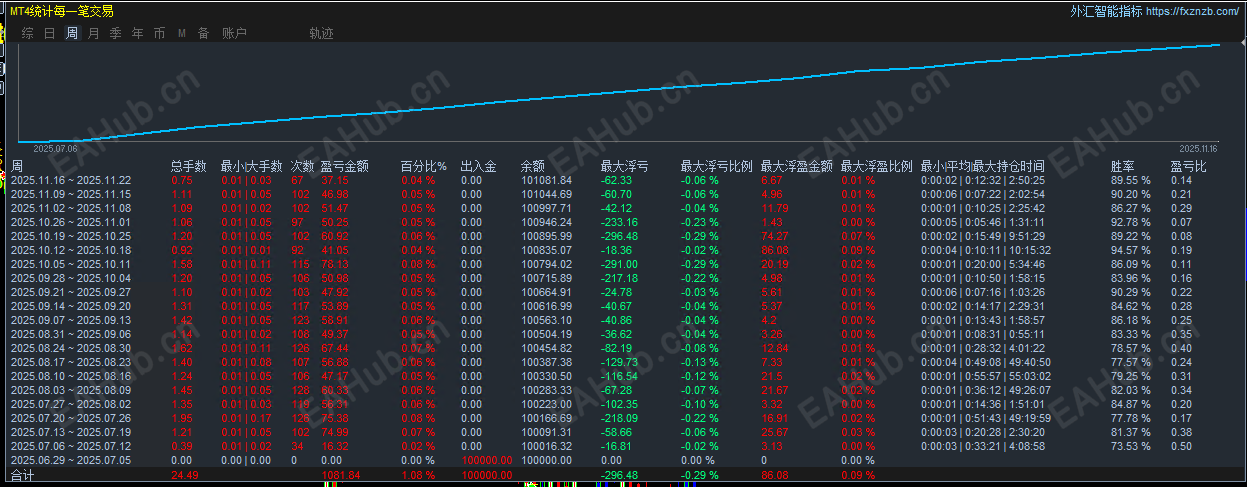
Task: Click deposit value 100000.00 in 06.29 row
Action: click(487, 460)
